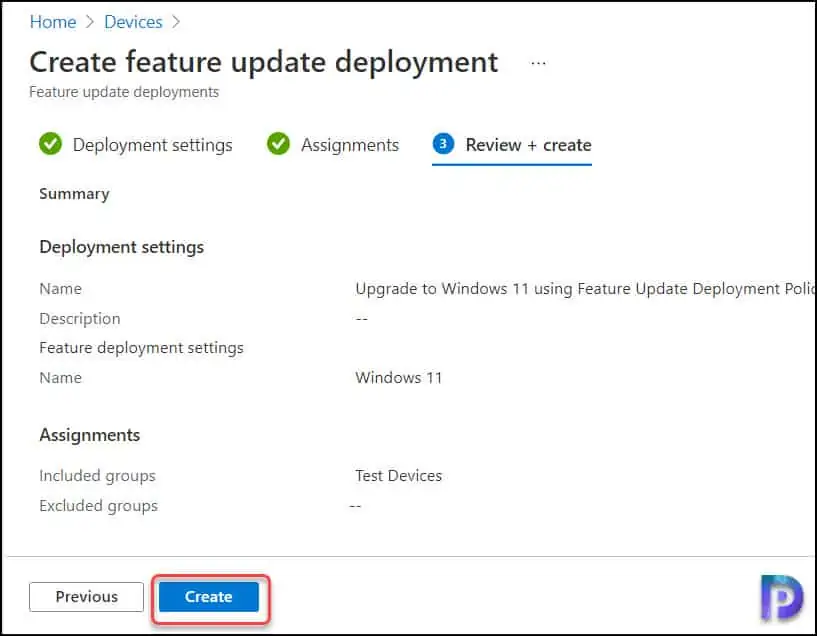Click the Deployment settings section heading

[x=121, y=247]
